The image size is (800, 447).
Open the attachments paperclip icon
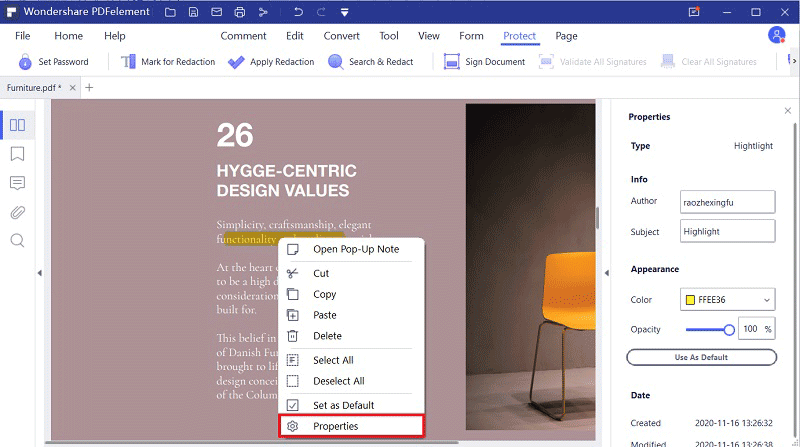coord(17,212)
